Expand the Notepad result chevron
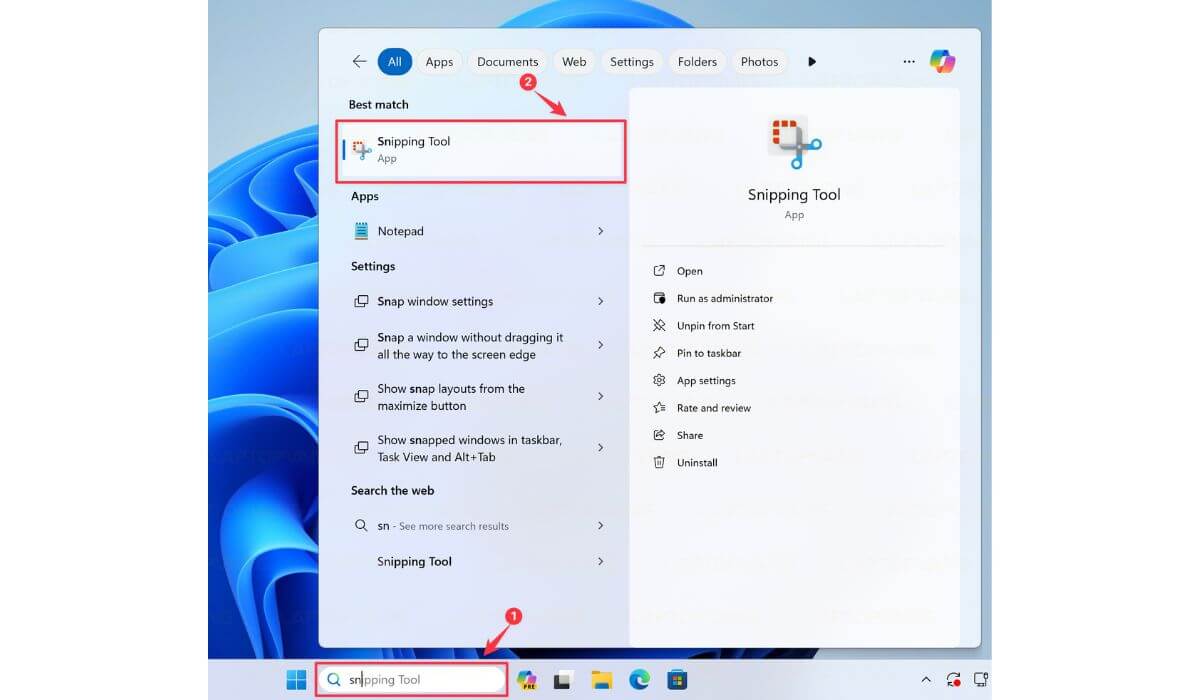1200x700 pixels. point(600,231)
